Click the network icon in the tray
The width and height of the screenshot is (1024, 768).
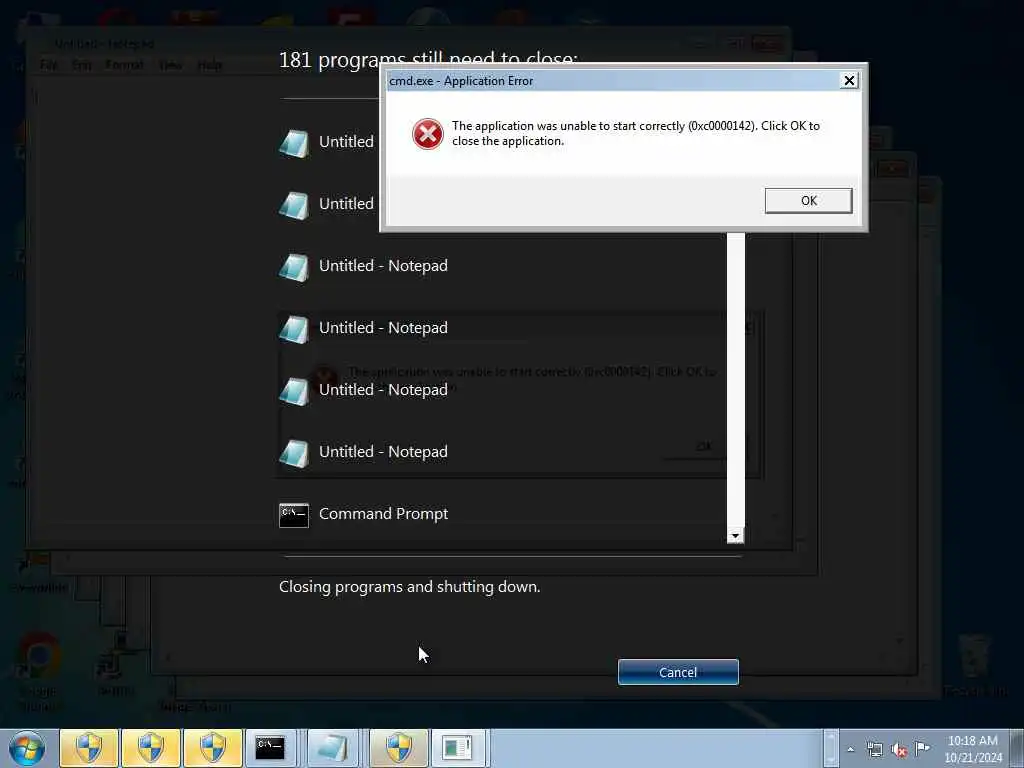pos(874,750)
